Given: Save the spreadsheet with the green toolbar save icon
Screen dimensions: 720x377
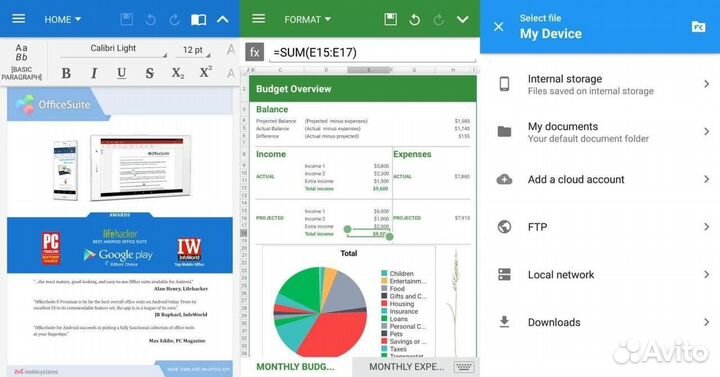Looking at the screenshot, I should pos(390,19).
